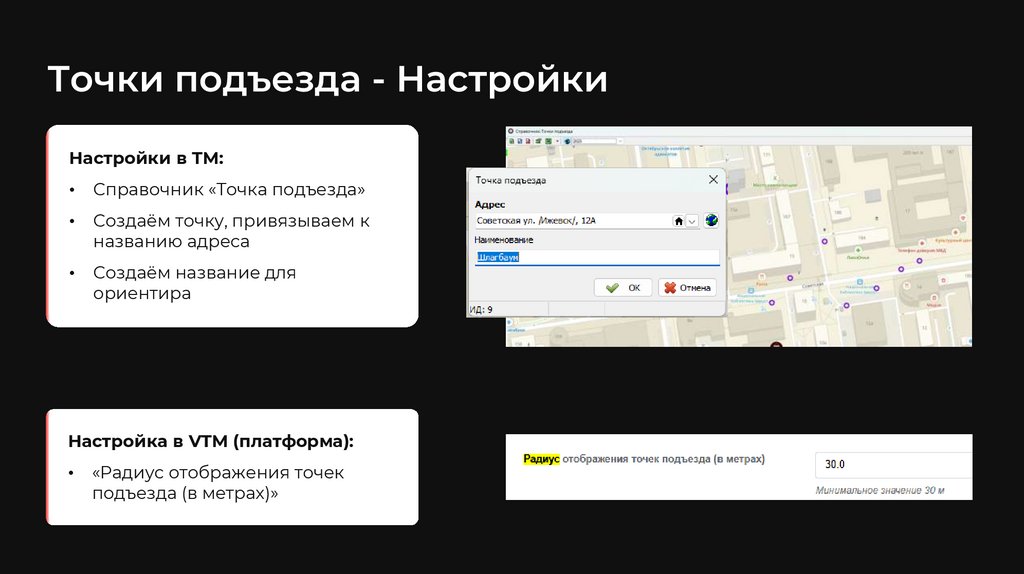The image size is (1024, 574).
Task: Click the Справочник Точки подъезда window title
Action: tap(543, 131)
